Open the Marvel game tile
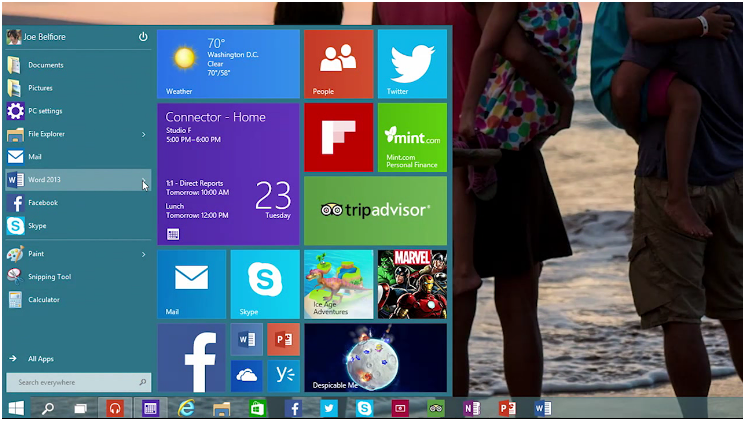The width and height of the screenshot is (745, 421). click(412, 284)
